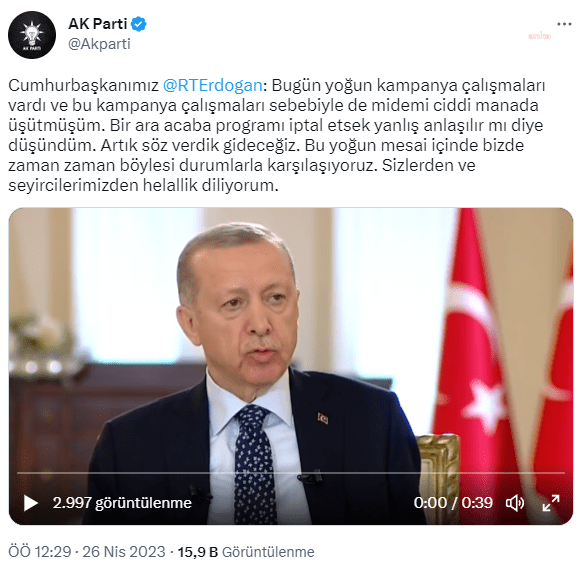The width and height of the screenshot is (584, 571).
Task: Click the flag lapel pin on suit
Action: tap(323, 418)
